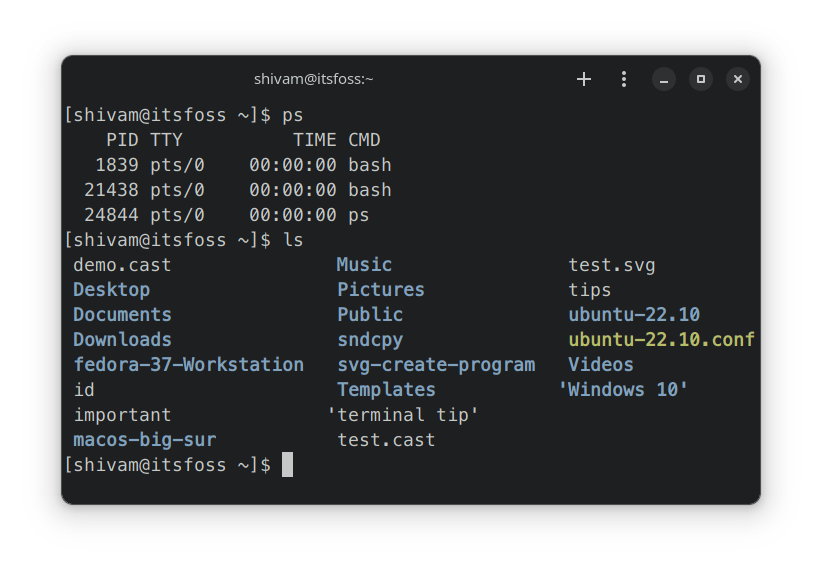Click the macos-big-sur directory name

(x=144, y=440)
